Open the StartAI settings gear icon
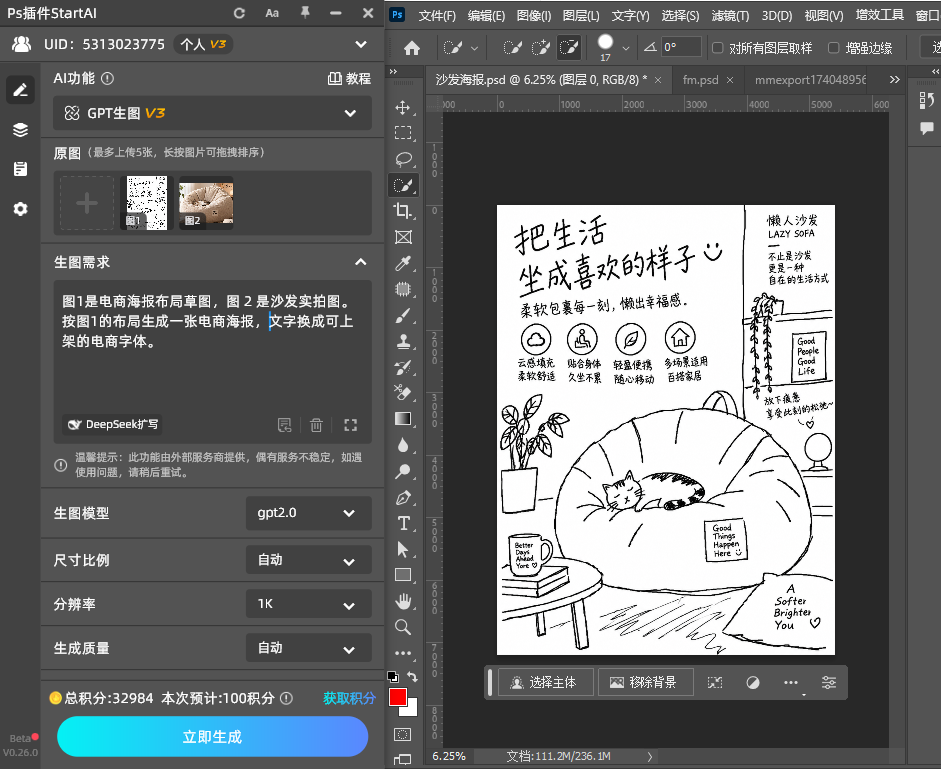 (20, 209)
